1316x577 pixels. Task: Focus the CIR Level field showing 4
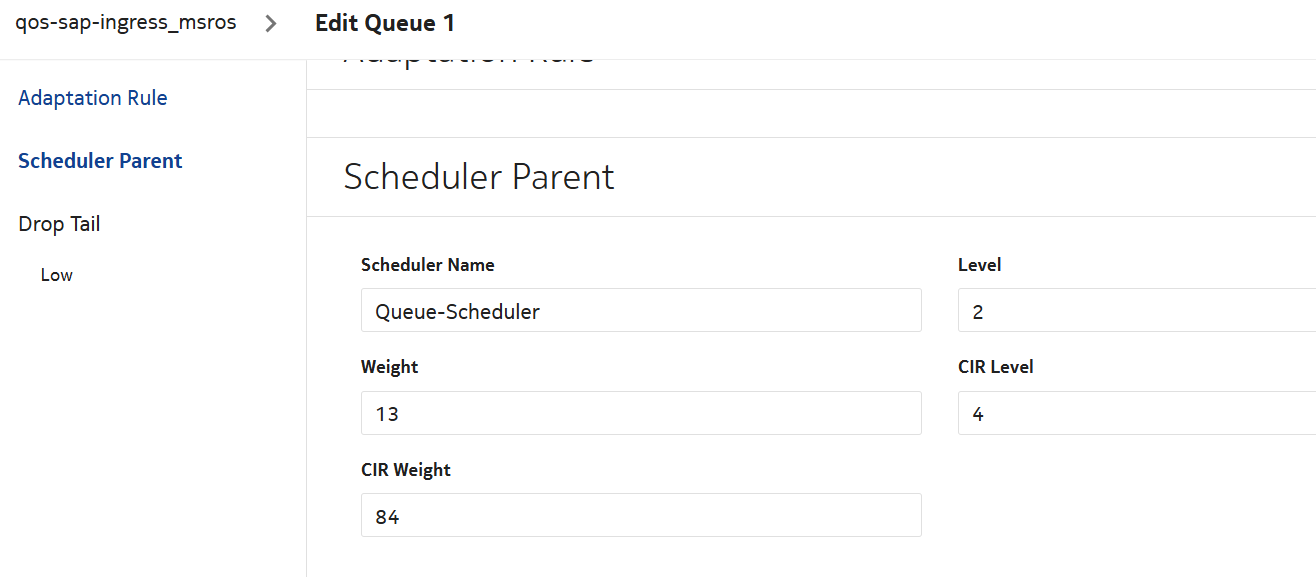(1136, 413)
